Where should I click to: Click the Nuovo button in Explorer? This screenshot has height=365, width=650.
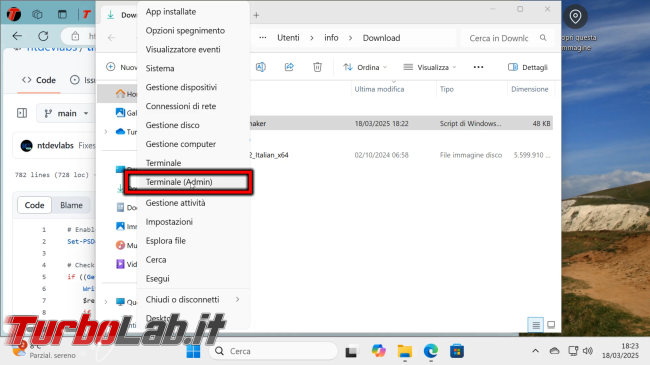click(121, 67)
